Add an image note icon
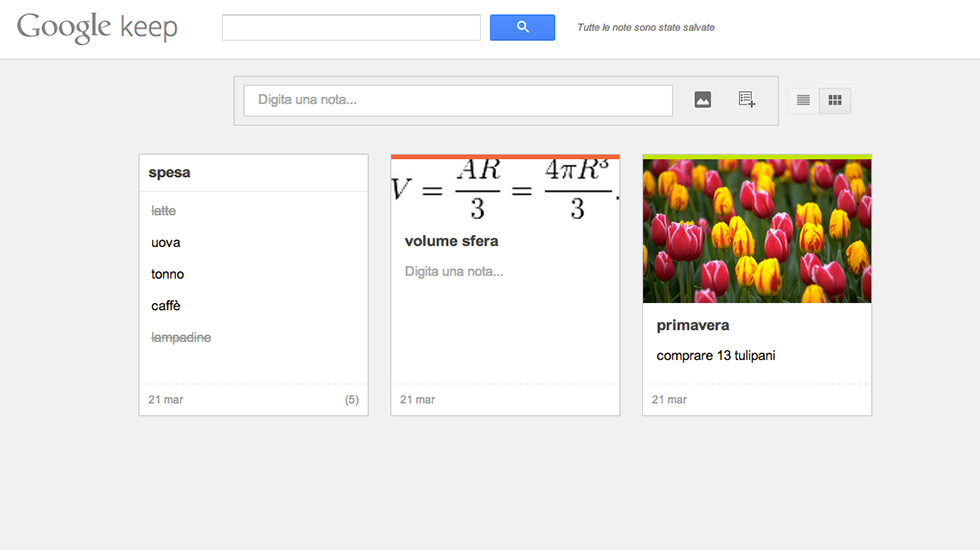This screenshot has width=980, height=550. point(703,100)
